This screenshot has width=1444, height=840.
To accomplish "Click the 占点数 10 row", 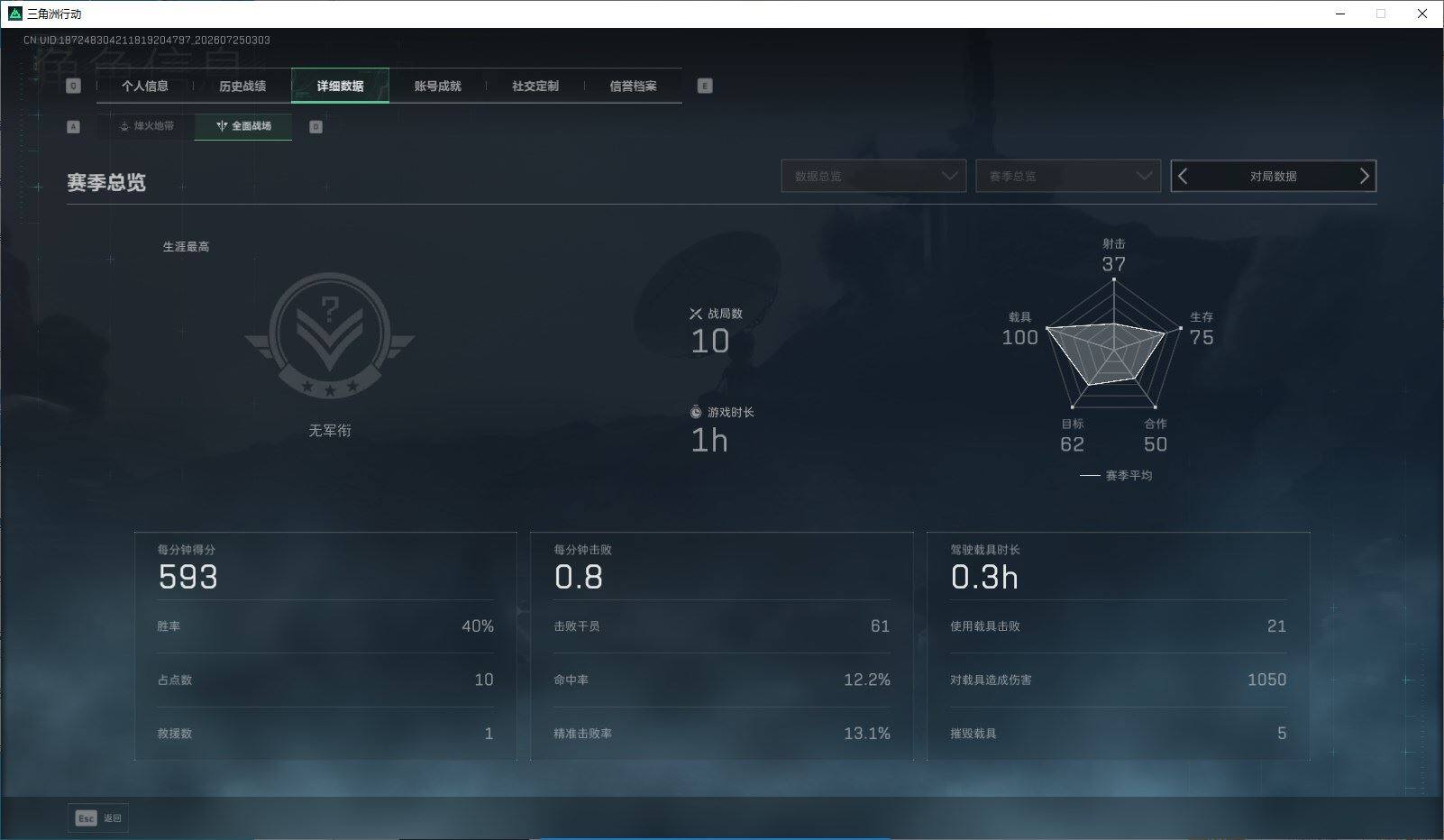I will coord(325,680).
